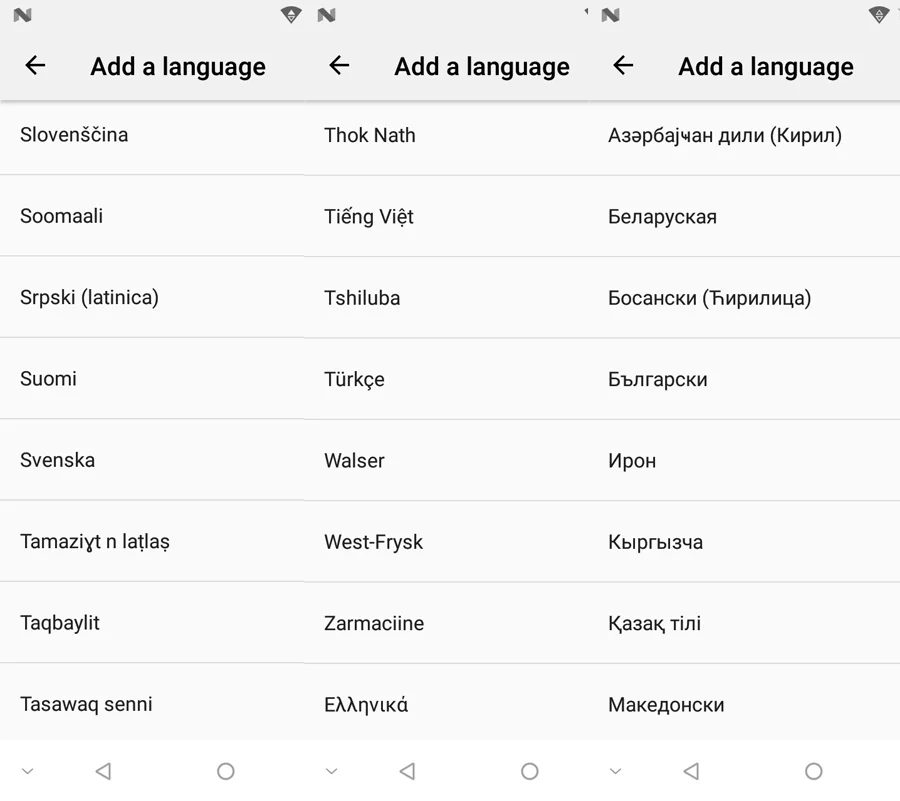Tap the back arrow in the left panel
The image size is (900, 801).
pyautogui.click(x=35, y=65)
